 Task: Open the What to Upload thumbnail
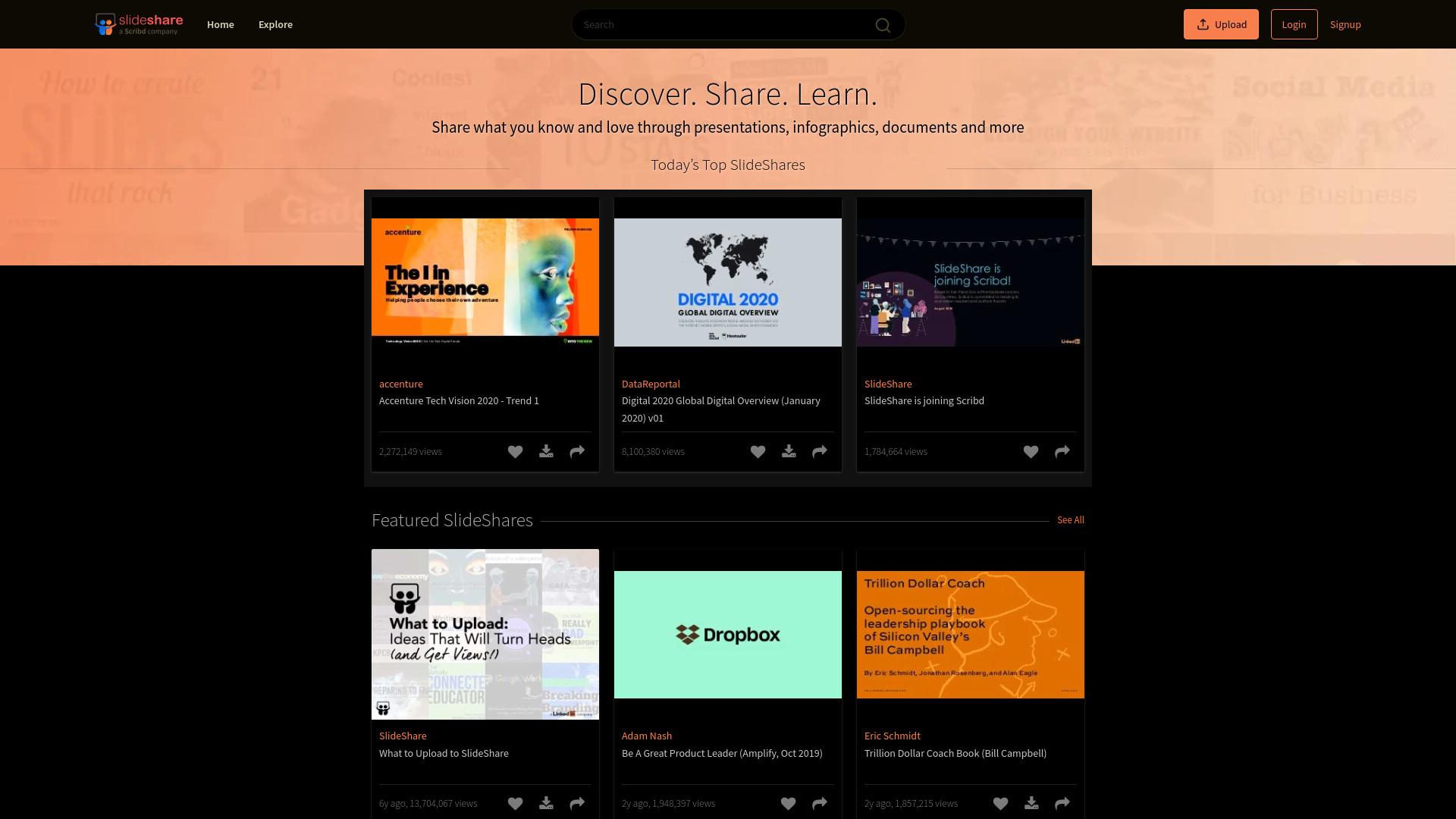pyautogui.click(x=485, y=635)
